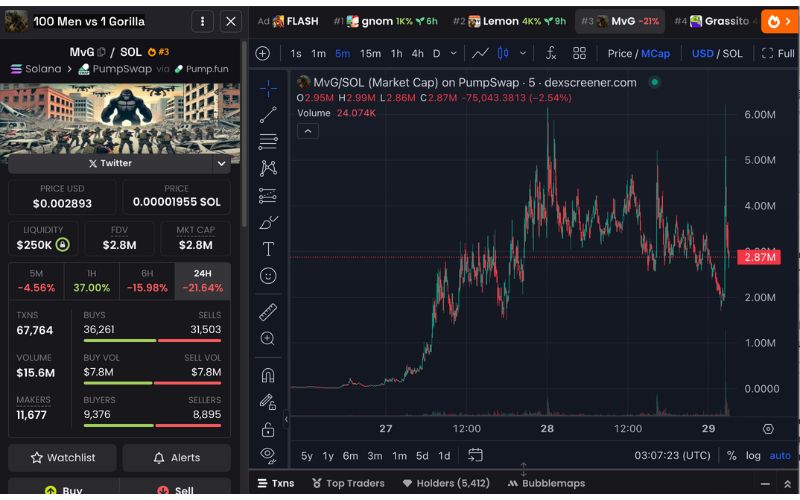Select the candlestick chart style
Image resolution: width=800 pixels, height=500 pixels.
[503, 53]
